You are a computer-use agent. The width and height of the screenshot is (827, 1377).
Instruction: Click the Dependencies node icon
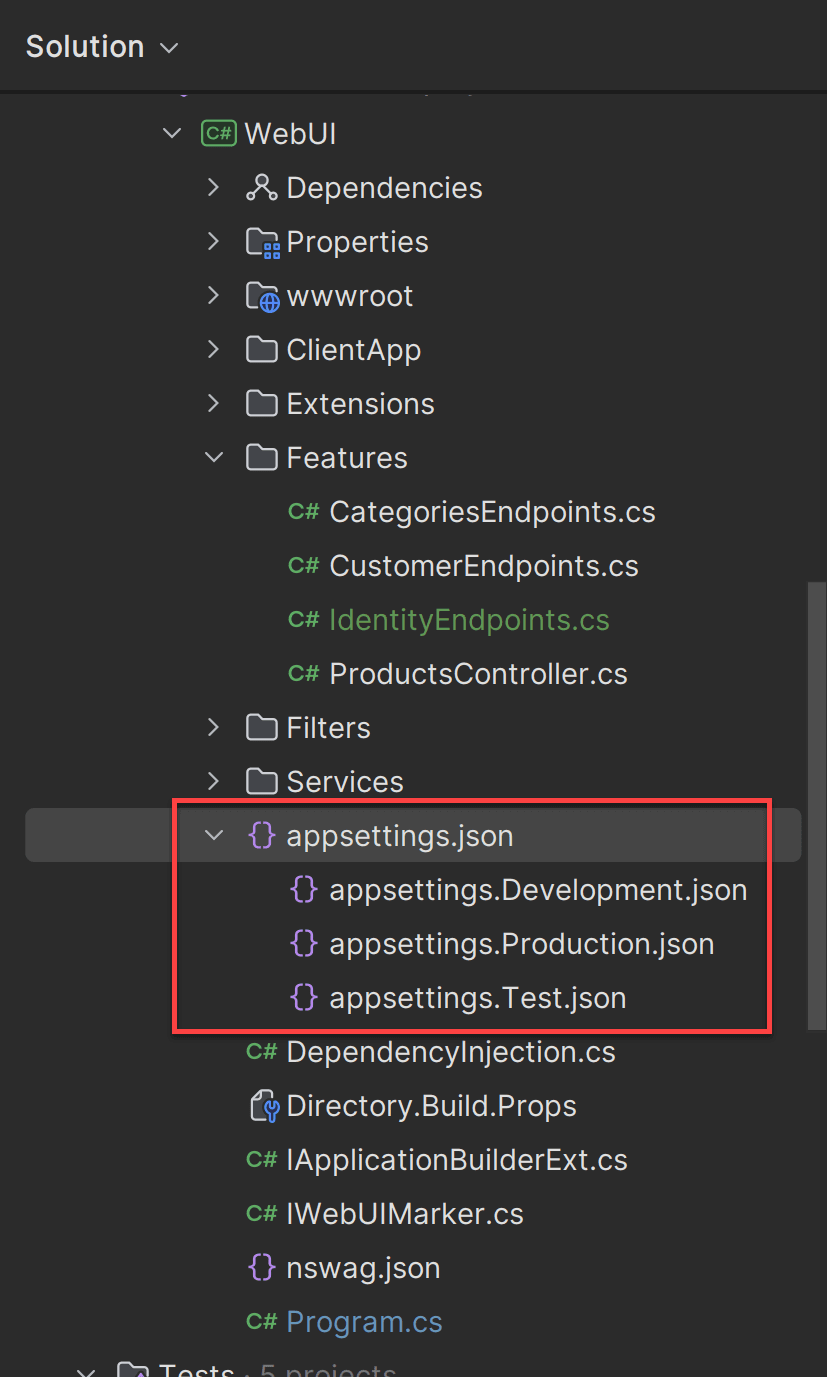tap(261, 188)
